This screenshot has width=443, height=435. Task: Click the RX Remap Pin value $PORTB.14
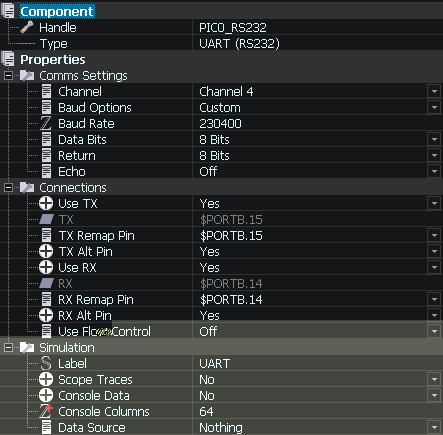tap(231, 300)
